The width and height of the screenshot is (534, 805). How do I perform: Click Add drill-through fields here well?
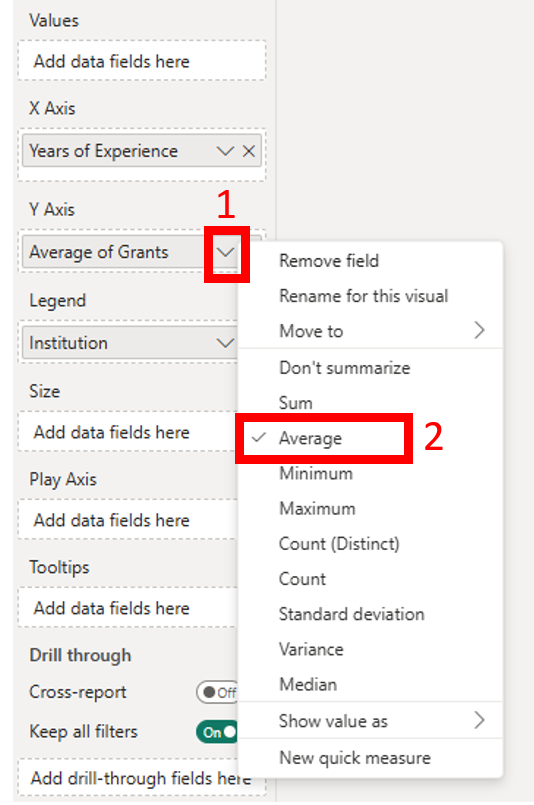click(x=142, y=778)
